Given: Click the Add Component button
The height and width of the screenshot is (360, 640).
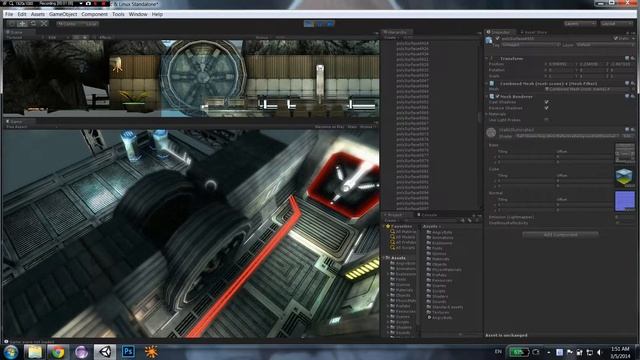Looking at the screenshot, I should (x=560, y=235).
